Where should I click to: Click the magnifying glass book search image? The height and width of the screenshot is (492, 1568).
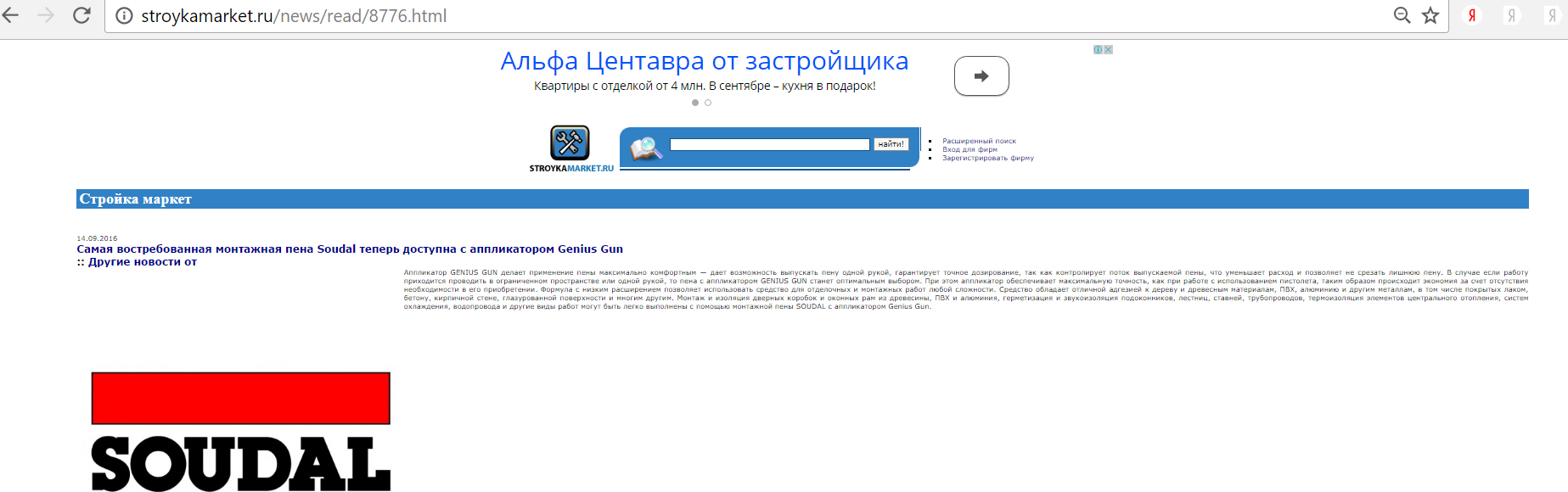[x=646, y=148]
